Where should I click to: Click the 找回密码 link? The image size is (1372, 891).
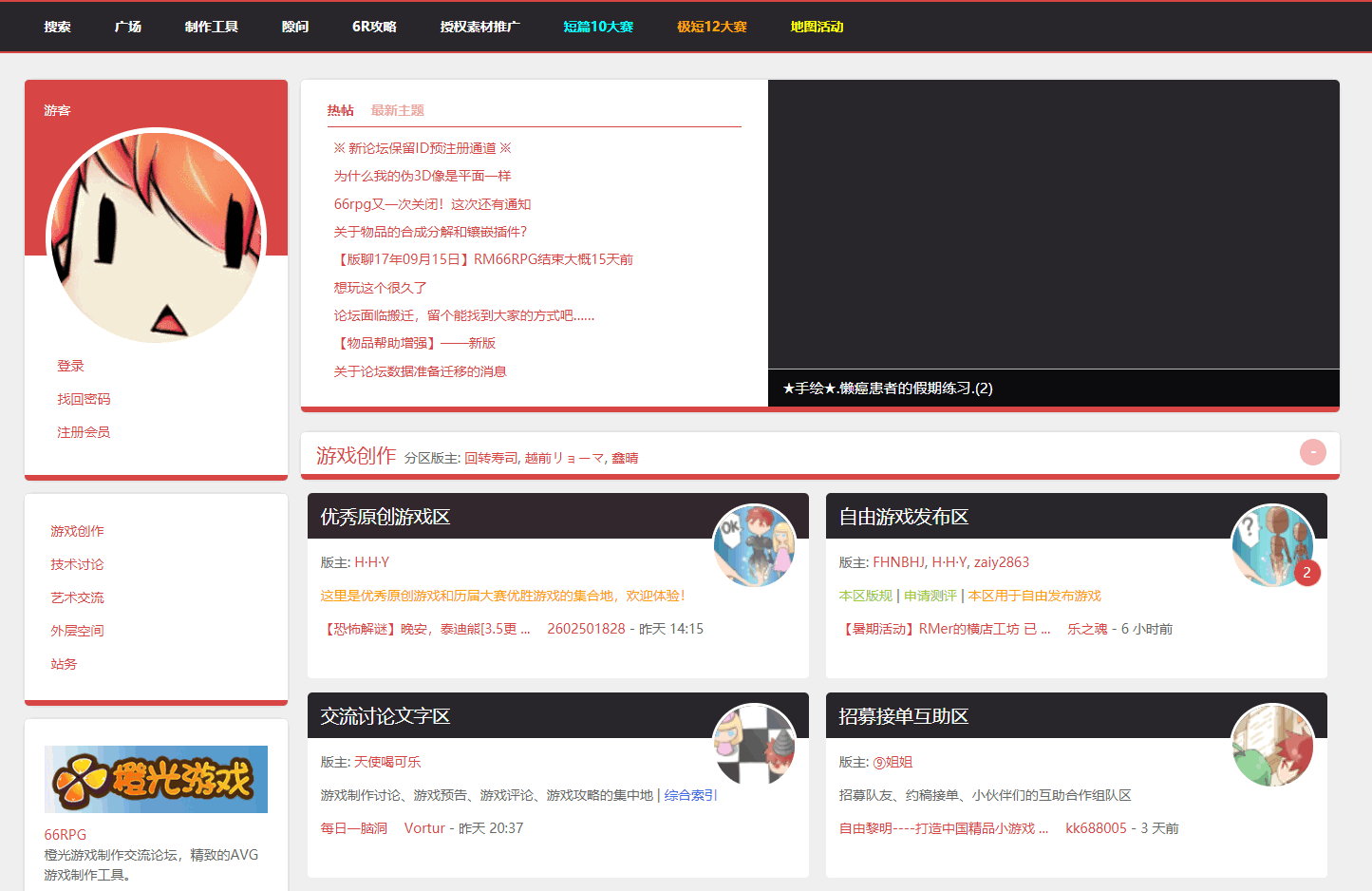[x=84, y=399]
